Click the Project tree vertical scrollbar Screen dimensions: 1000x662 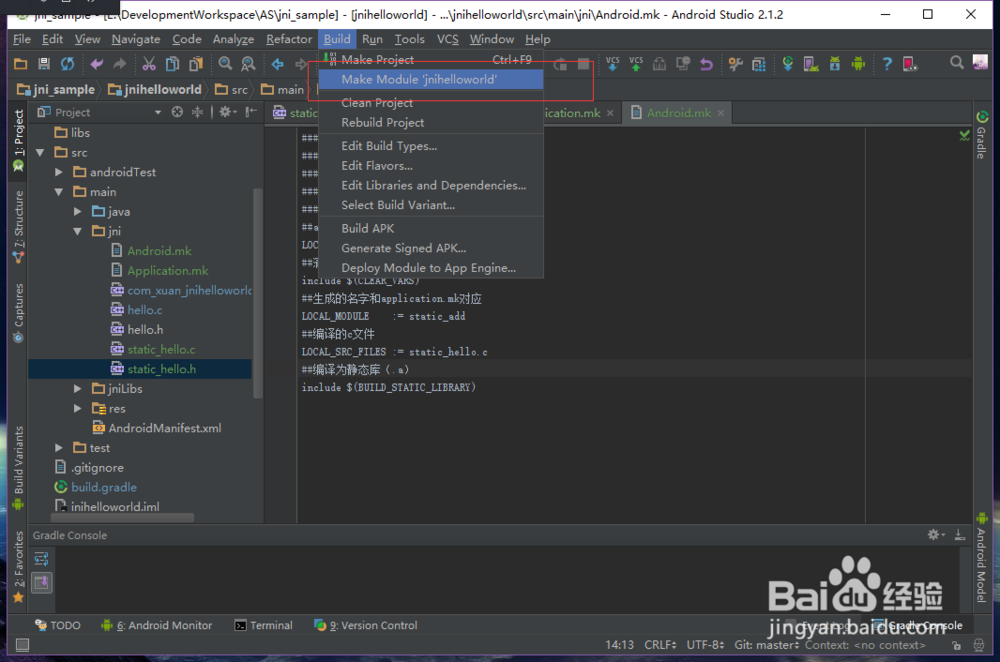[258, 293]
